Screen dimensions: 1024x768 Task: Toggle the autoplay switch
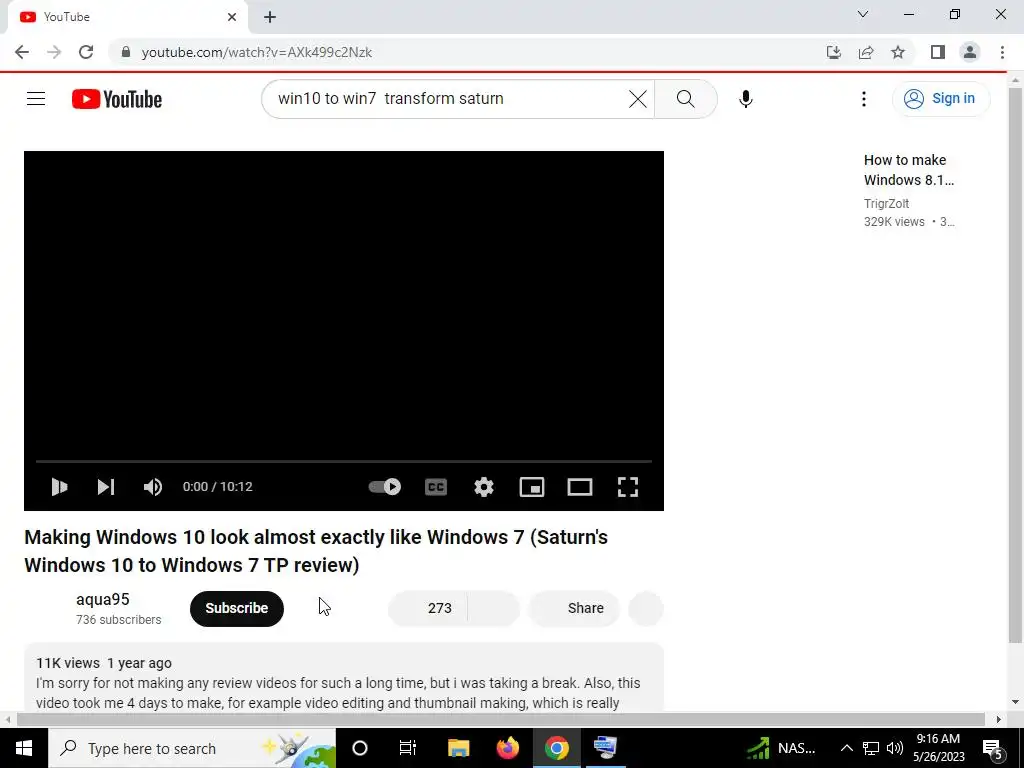click(385, 487)
